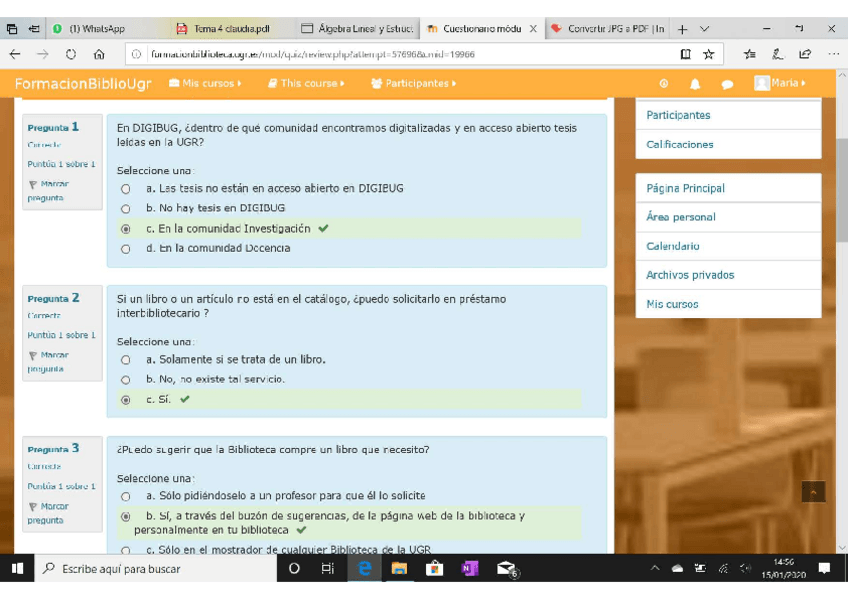Screen dimensions: 848x599
Task: Refresh the page in the browser
Action: [x=71, y=55]
